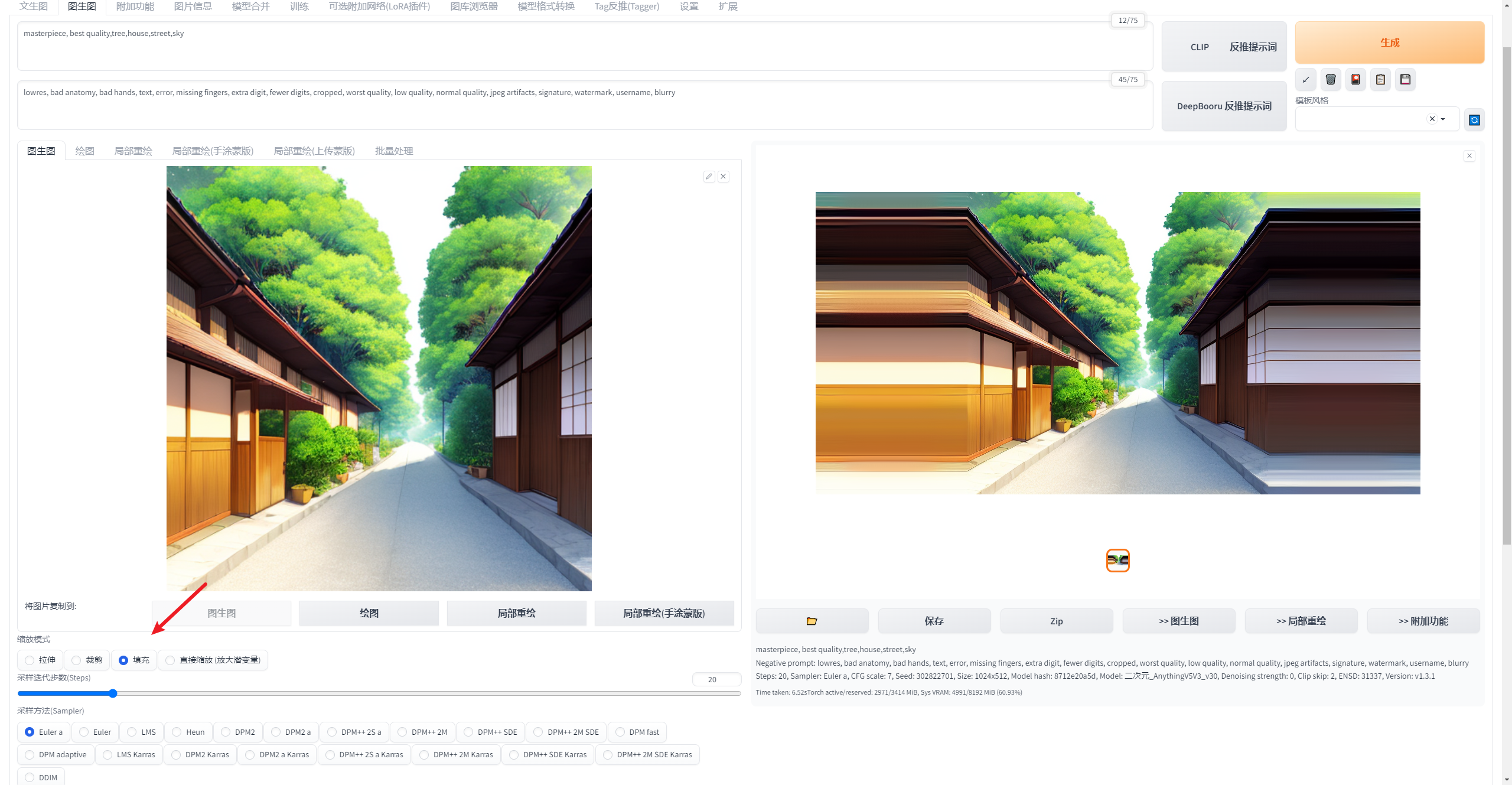Click the 采样迭代步数 Steps slider track
Screen dimensions: 1512x785
(413, 693)
